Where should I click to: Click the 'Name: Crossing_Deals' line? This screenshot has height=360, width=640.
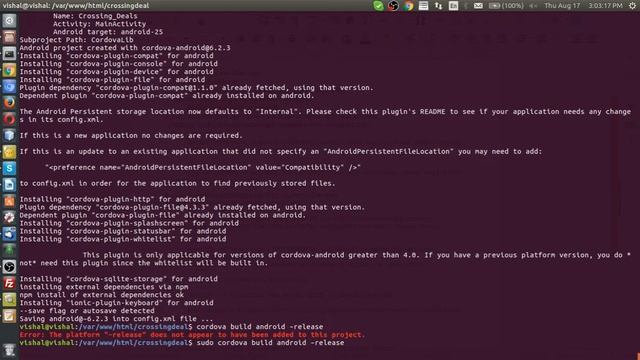pos(95,16)
